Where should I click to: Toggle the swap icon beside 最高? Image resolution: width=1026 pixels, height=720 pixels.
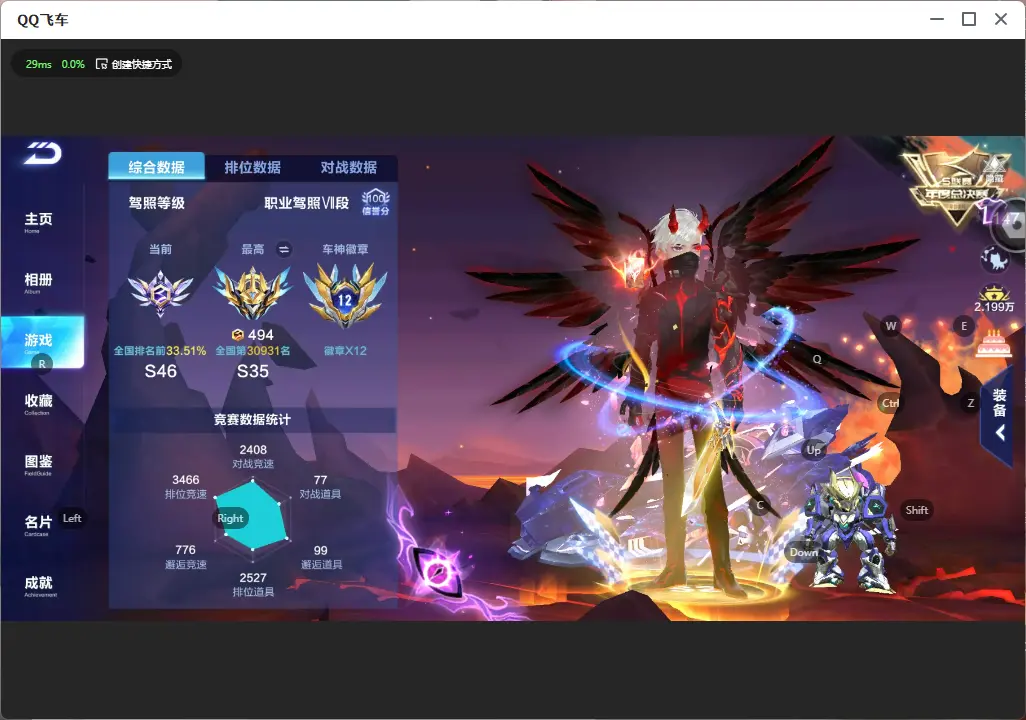(284, 249)
